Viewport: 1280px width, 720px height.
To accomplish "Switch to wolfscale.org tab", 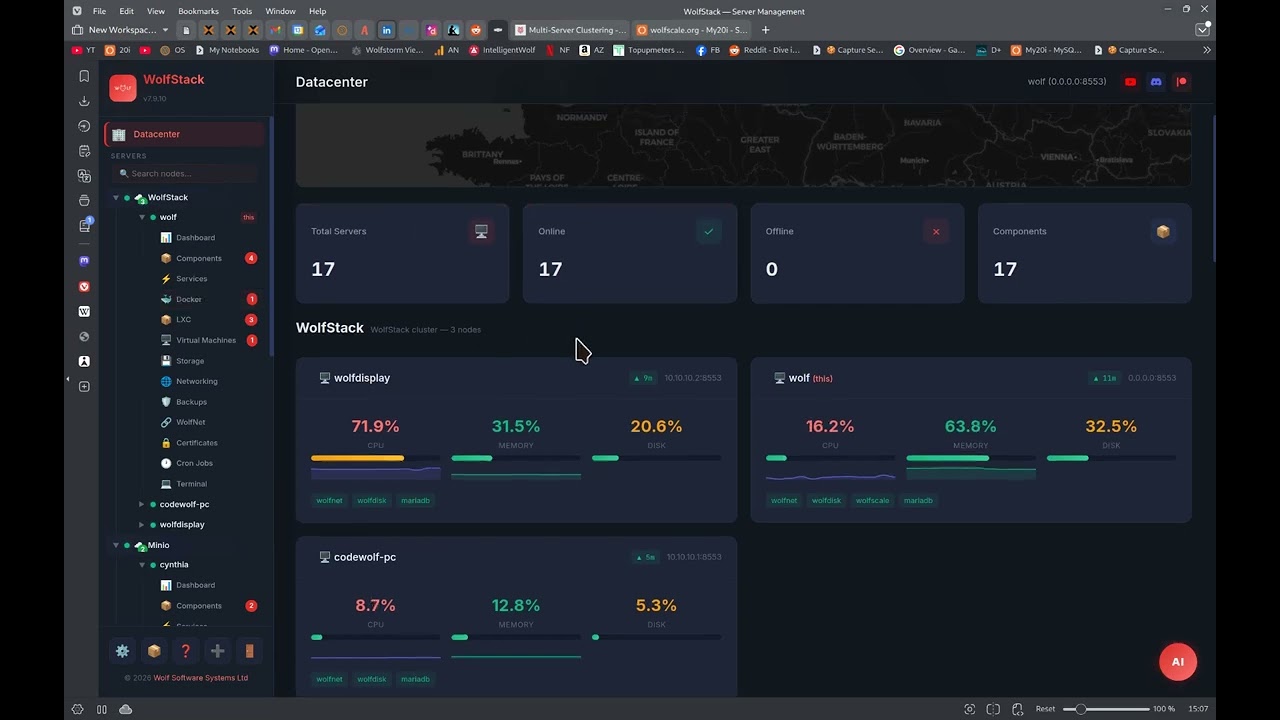I will [692, 30].
